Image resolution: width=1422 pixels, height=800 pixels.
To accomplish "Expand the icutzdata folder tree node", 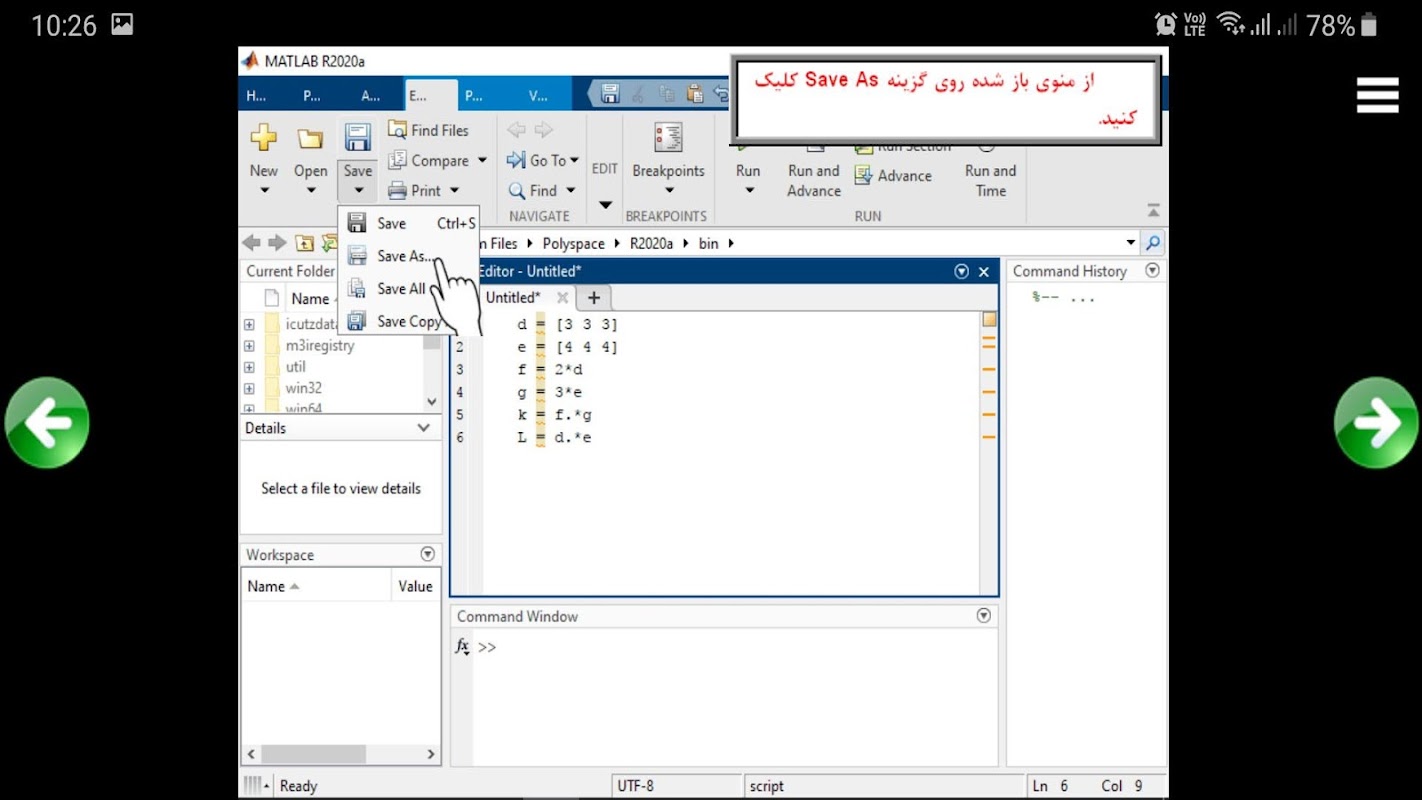I will (249, 324).
